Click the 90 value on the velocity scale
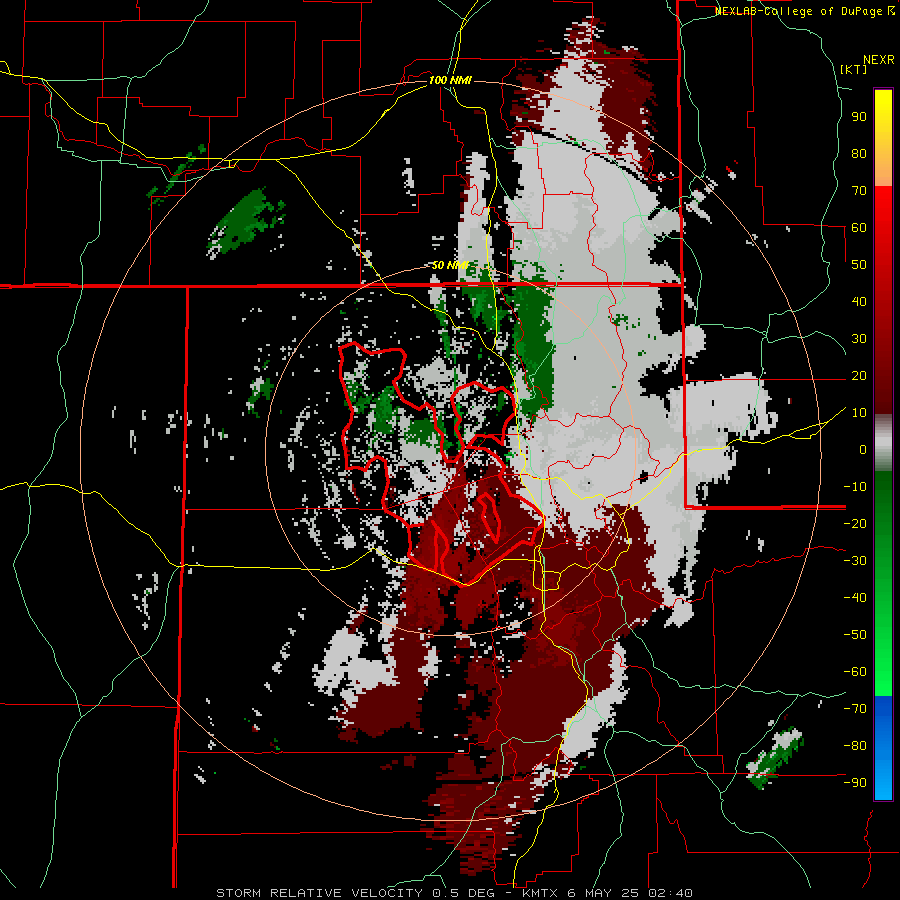 click(x=859, y=117)
